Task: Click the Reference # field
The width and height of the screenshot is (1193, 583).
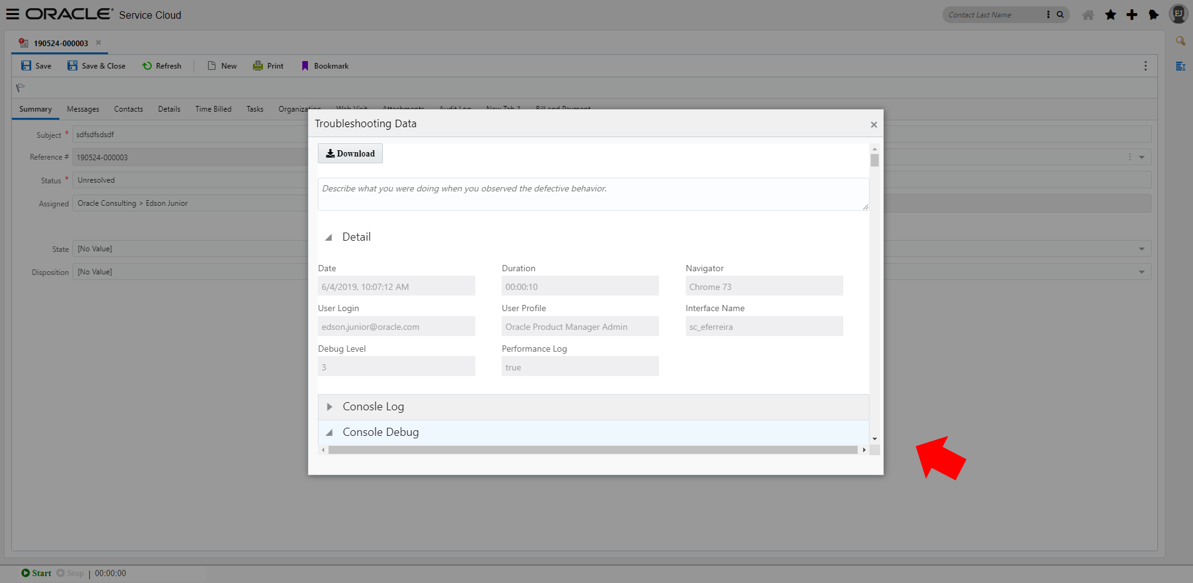Action: pos(190,158)
